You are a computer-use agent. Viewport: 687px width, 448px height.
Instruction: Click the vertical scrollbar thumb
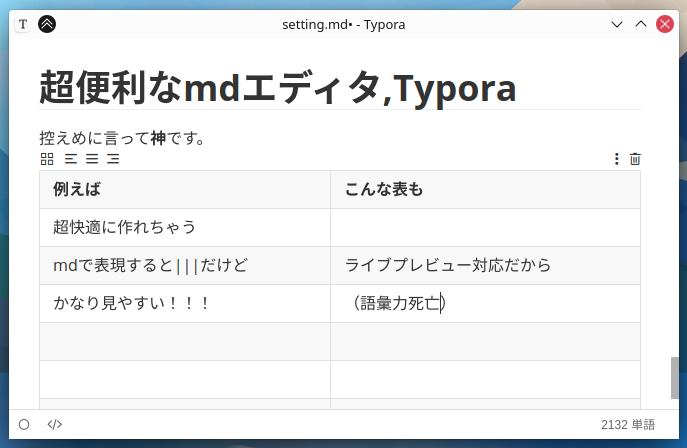click(675, 378)
